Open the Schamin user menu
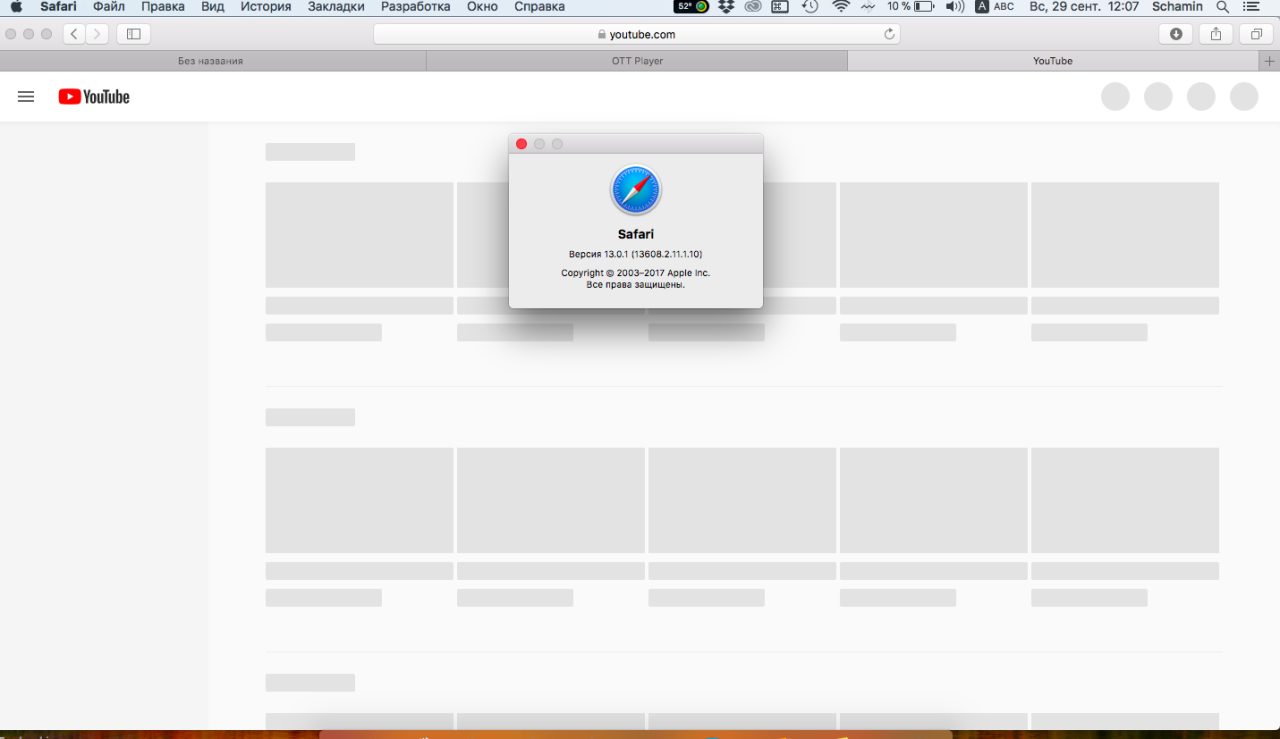 (x=1177, y=7)
